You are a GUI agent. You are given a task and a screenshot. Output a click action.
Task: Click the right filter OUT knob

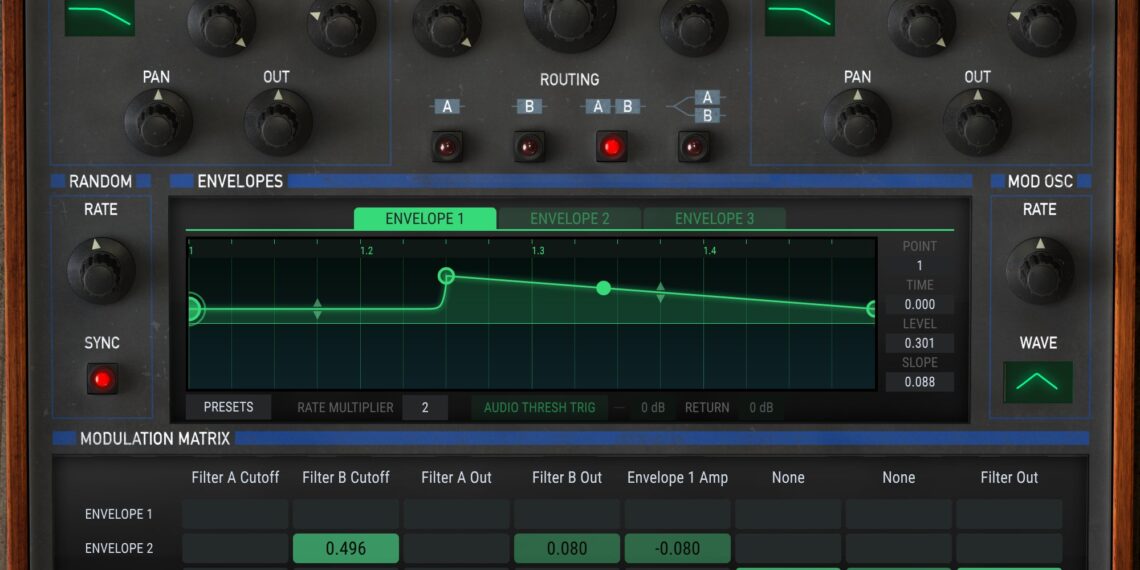point(977,122)
